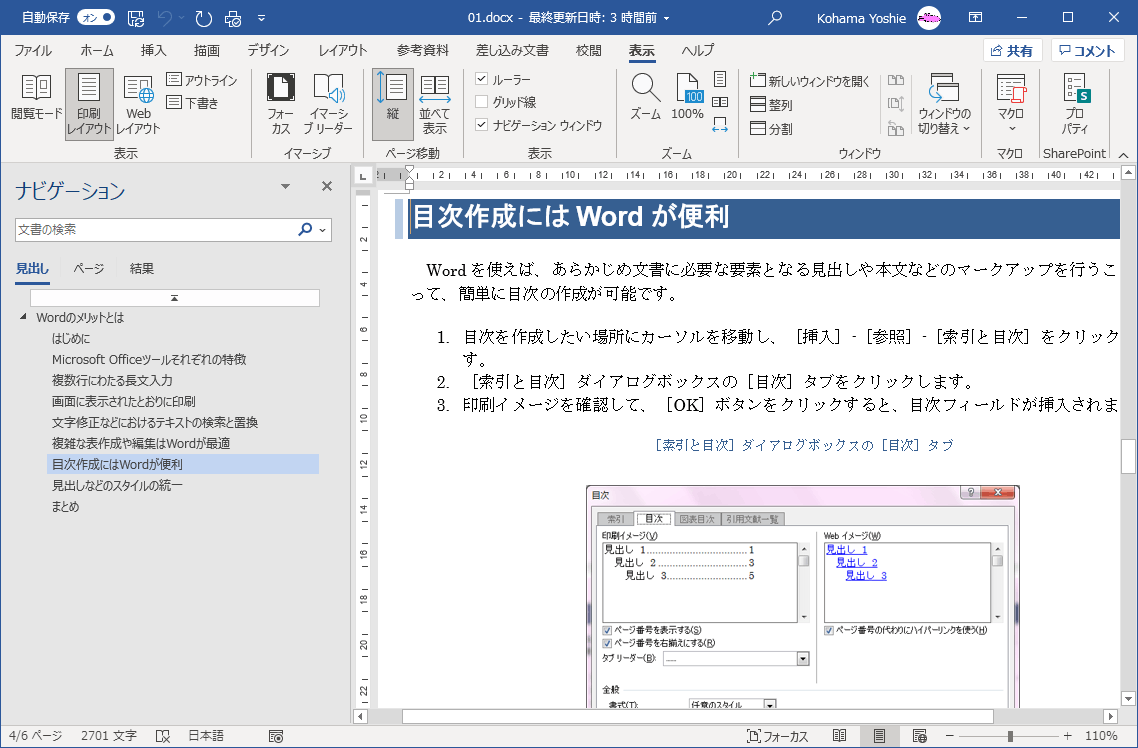Launch イマーシブ リーダー
1138x748 pixels.
pos(328,103)
